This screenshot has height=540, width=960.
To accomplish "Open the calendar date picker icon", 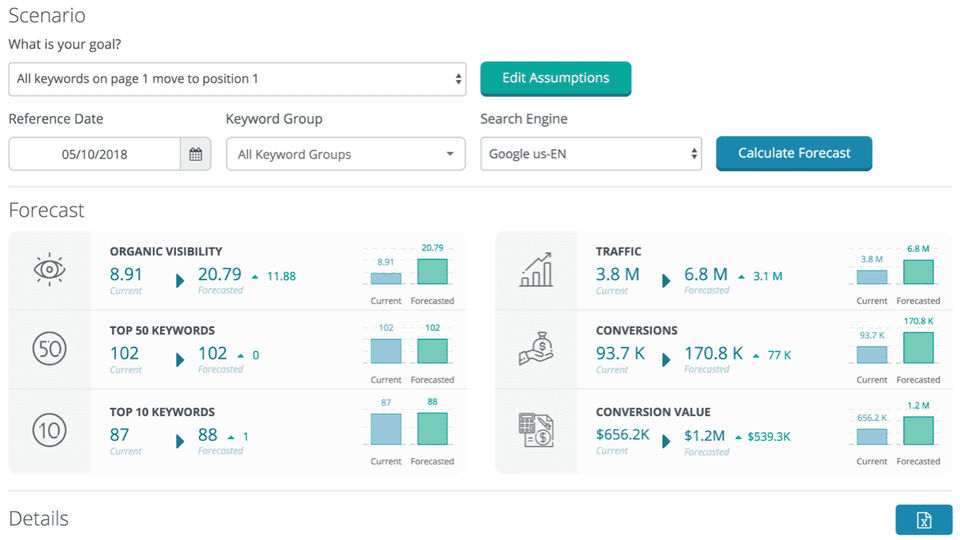I will [196, 154].
